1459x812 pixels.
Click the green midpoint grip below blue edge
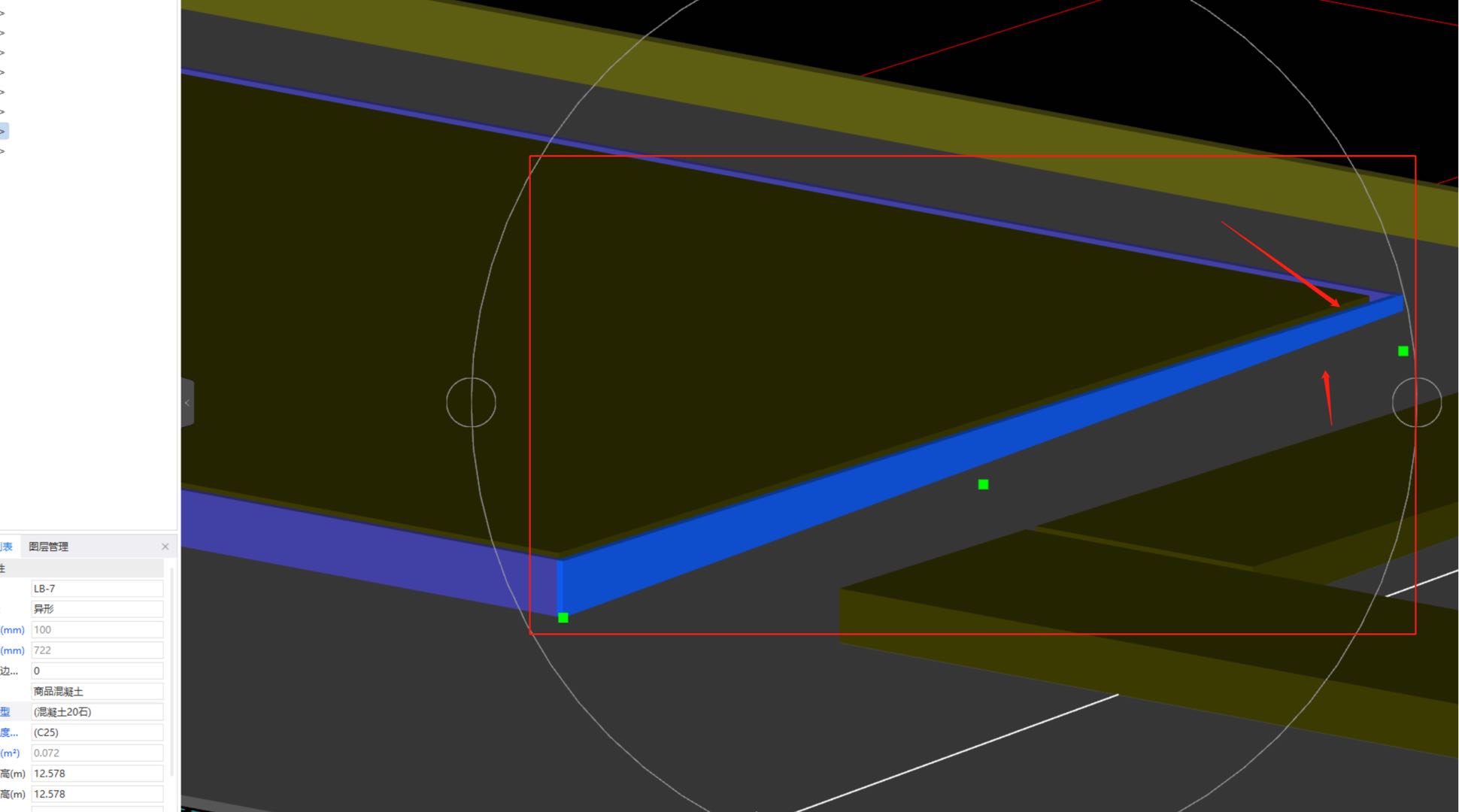tap(983, 484)
